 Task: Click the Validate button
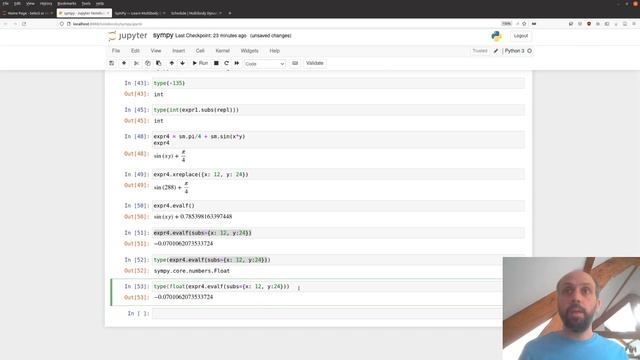(x=315, y=63)
